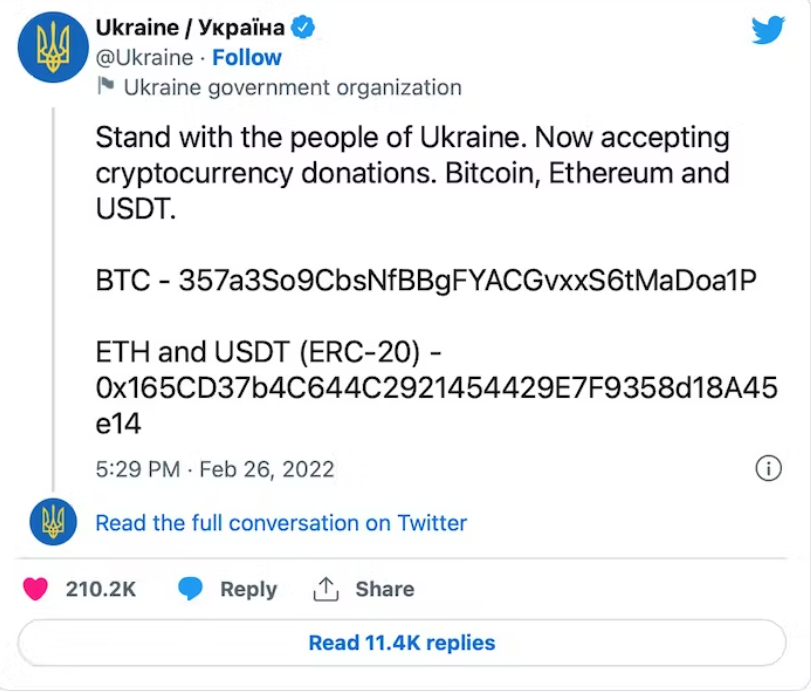
Task: Click the 210.2K likes count
Action: 101,589
